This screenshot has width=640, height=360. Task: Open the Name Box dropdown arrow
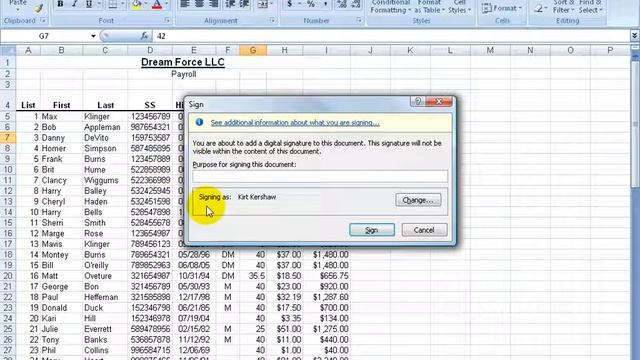93,36
